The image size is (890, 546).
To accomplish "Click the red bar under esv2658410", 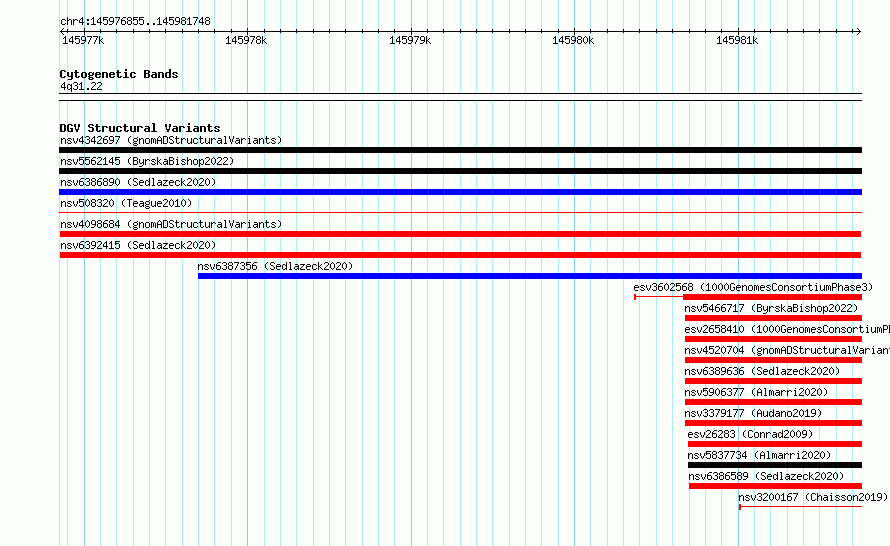I will click(x=773, y=339).
